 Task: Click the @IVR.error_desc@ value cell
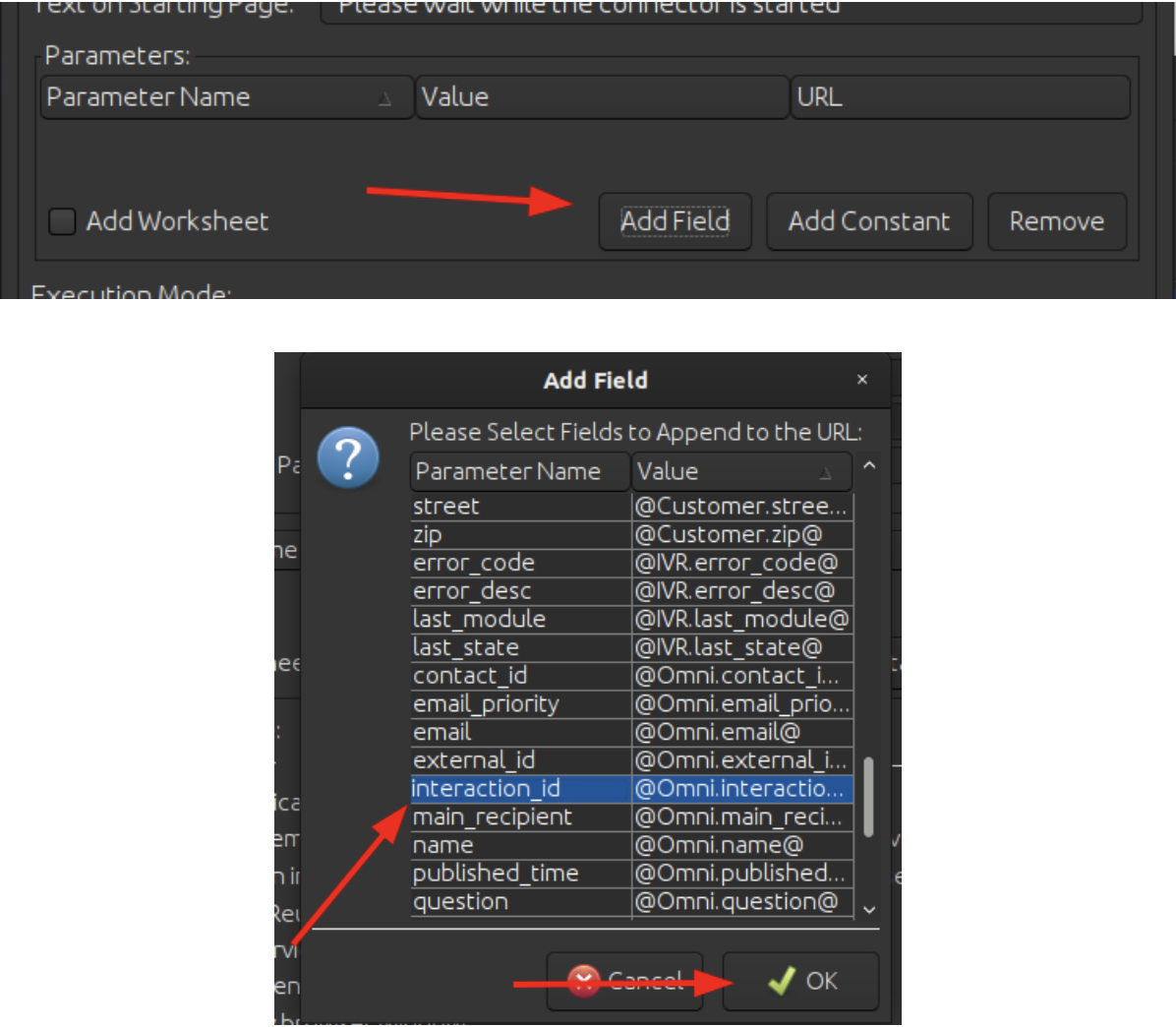coord(742,591)
